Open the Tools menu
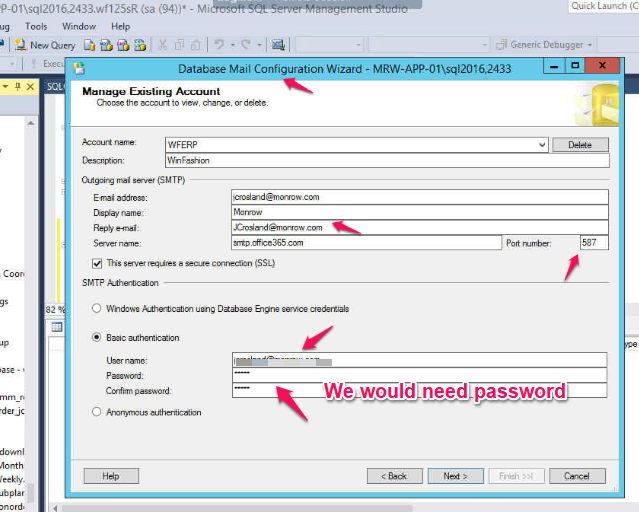Image resolution: width=639 pixels, height=512 pixels. pyautogui.click(x=36, y=26)
